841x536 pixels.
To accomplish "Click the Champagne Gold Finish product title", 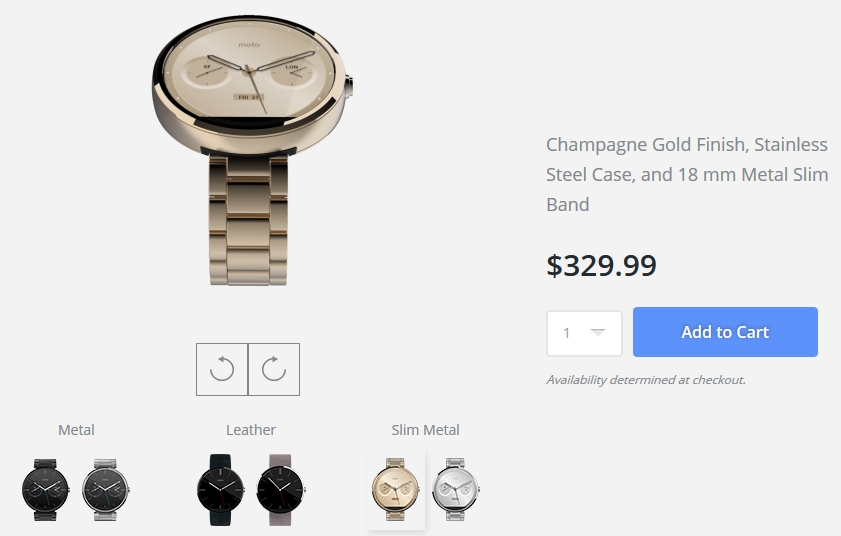I will 687,174.
